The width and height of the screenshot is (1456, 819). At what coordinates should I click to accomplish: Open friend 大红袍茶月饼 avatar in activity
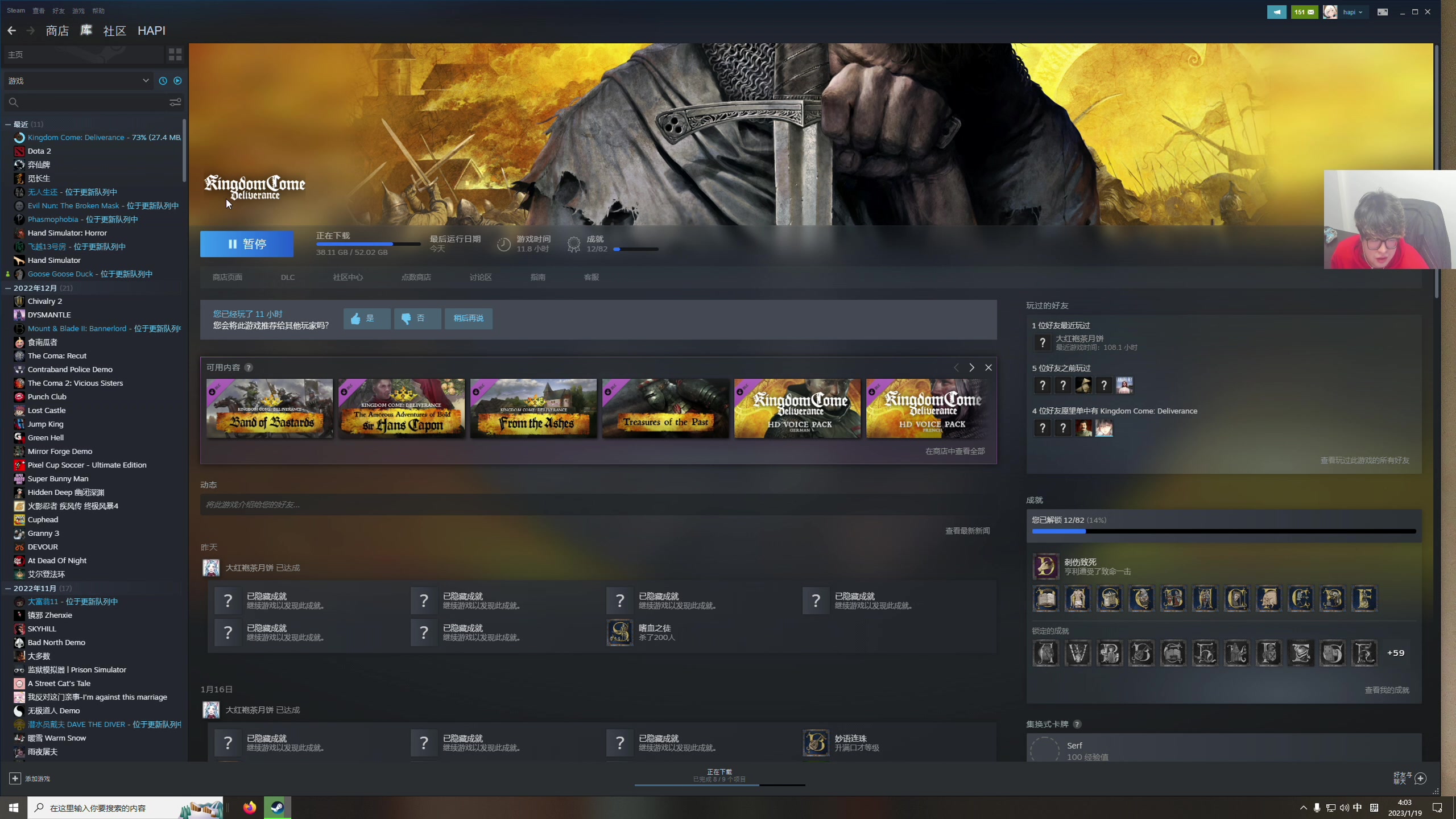click(211, 568)
